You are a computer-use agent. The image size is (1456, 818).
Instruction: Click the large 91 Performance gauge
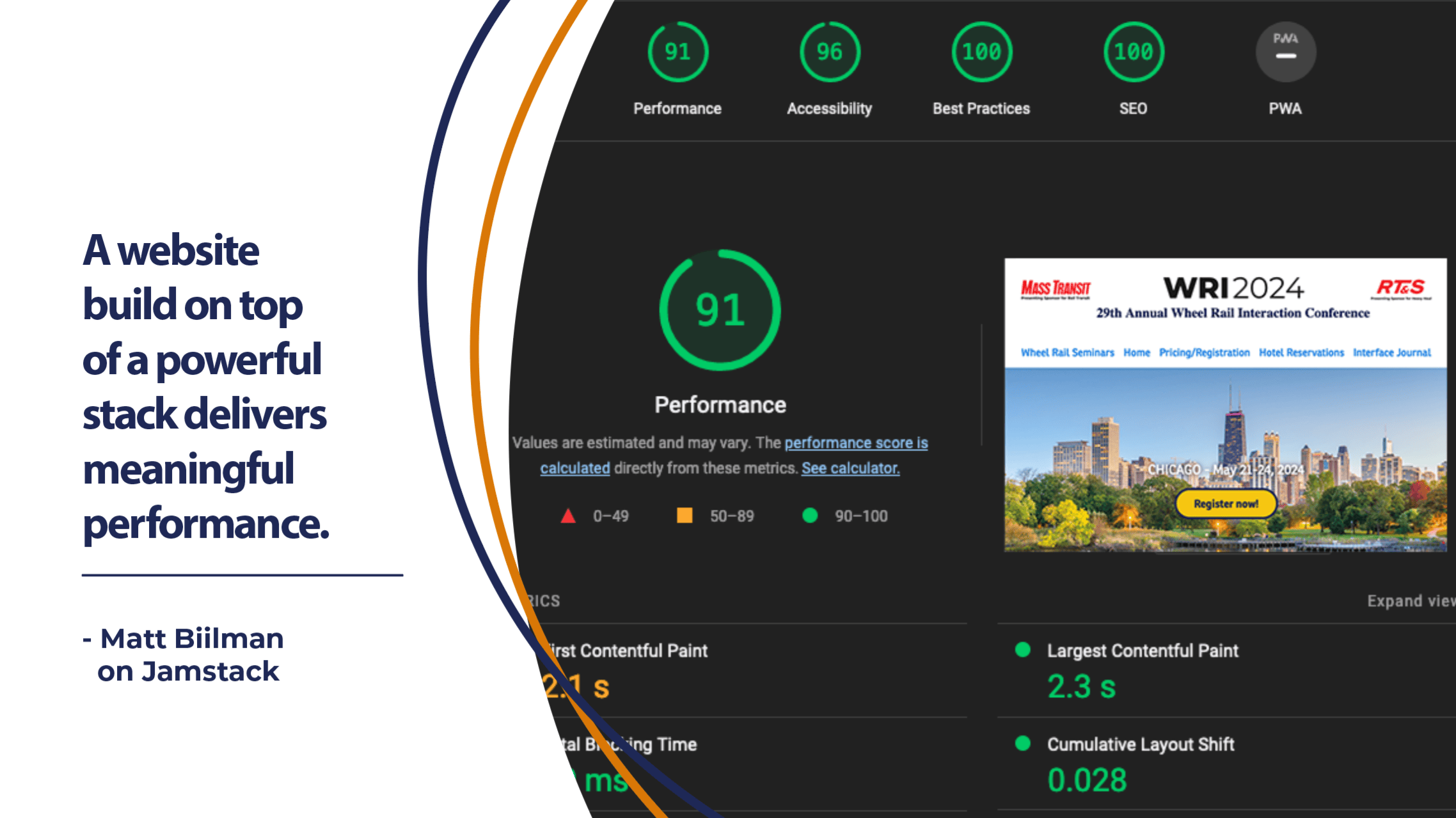[x=720, y=310]
